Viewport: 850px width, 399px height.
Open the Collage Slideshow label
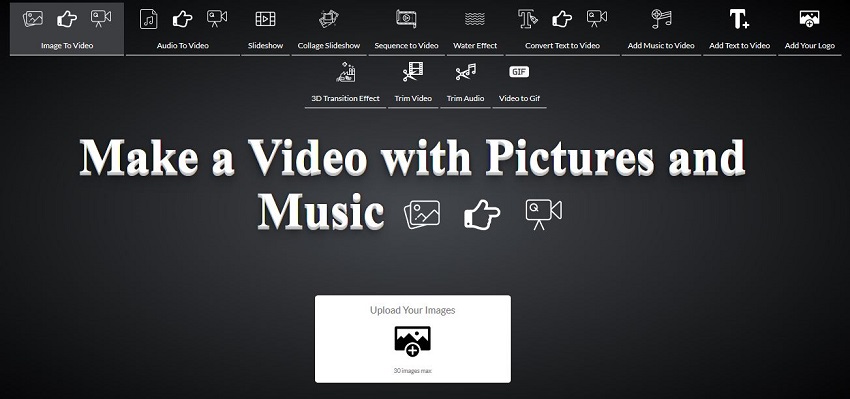(329, 46)
